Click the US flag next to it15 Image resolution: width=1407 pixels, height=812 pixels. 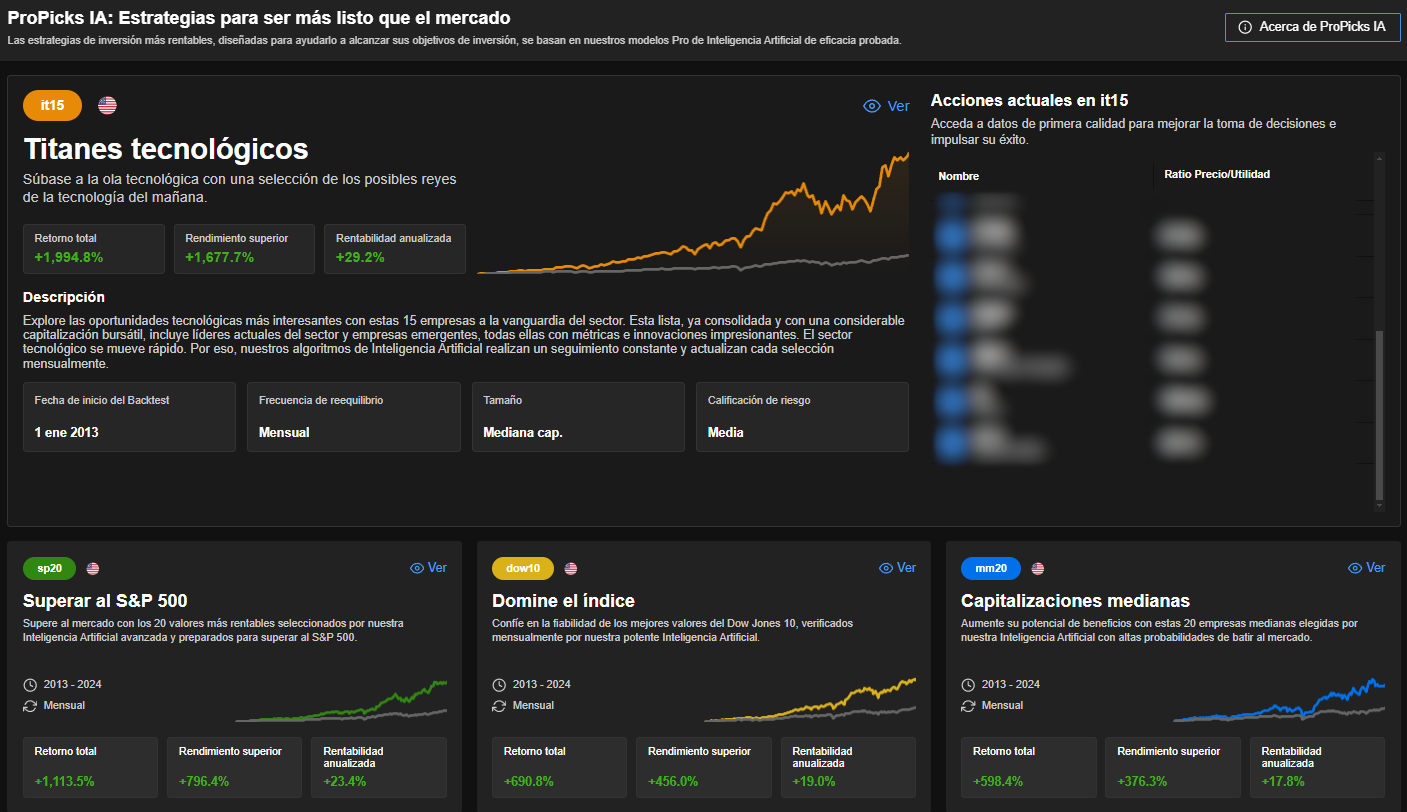click(107, 105)
